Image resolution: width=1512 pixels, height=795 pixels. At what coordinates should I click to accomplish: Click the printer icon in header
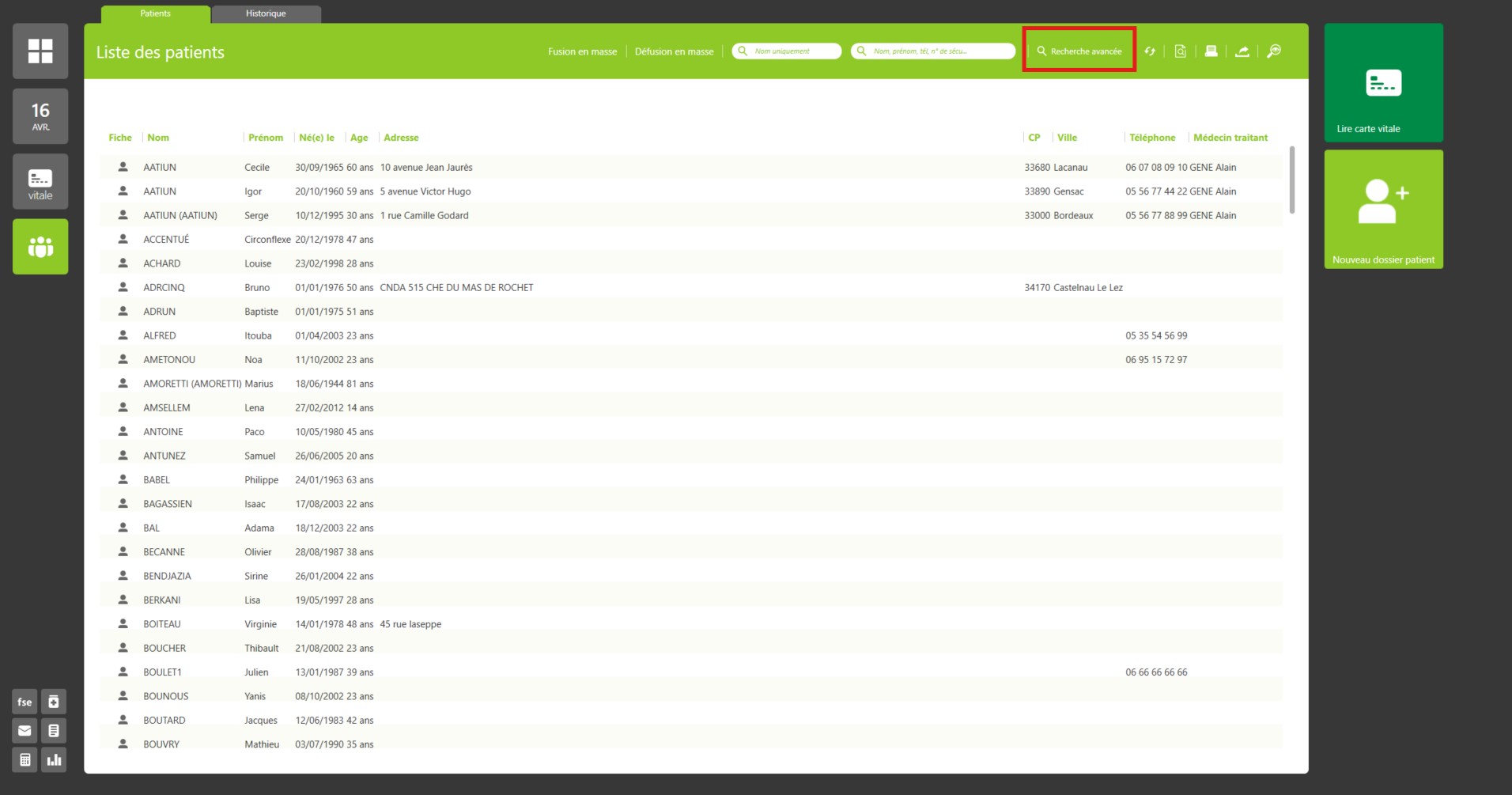coord(1211,51)
